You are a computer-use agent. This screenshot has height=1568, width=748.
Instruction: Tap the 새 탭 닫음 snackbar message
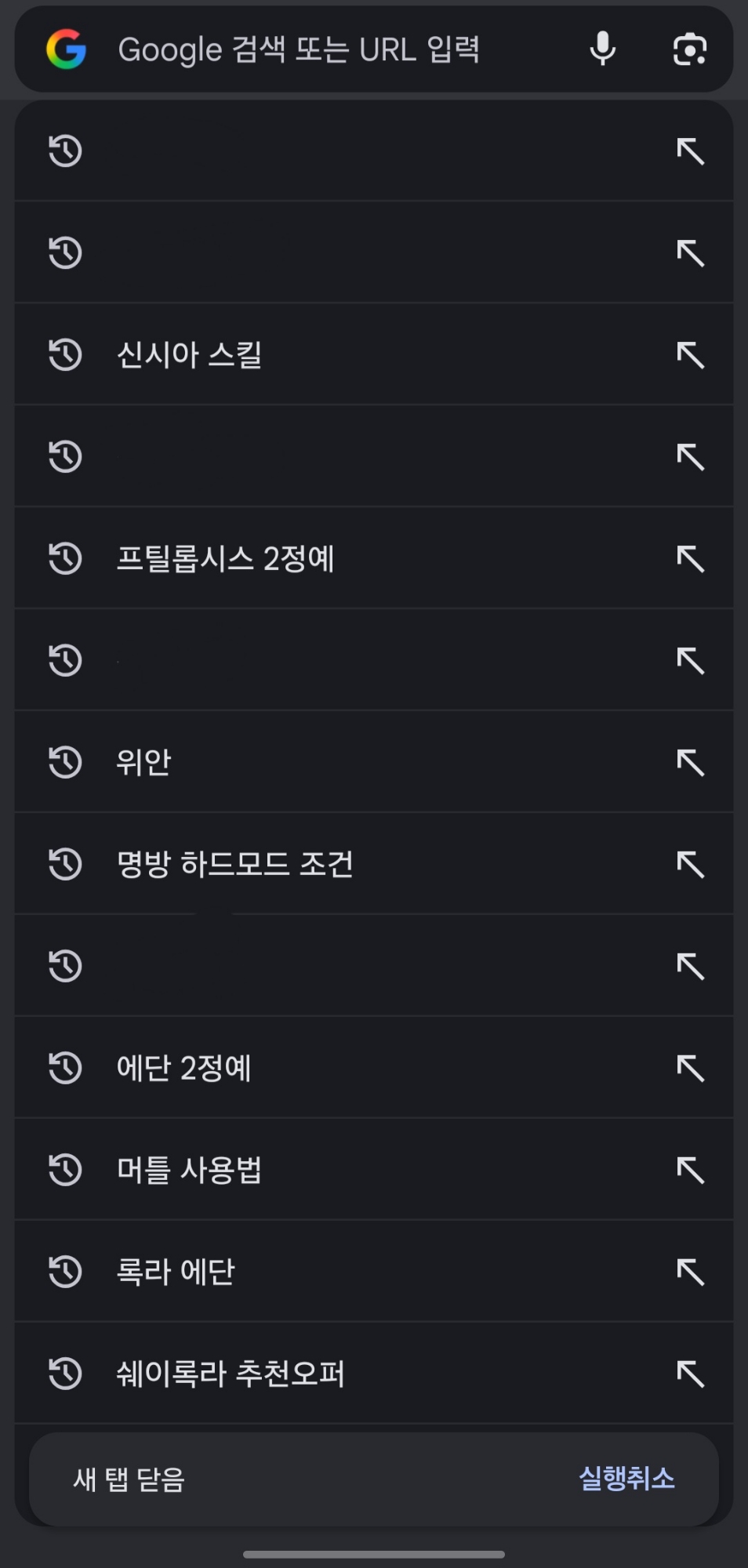pyautogui.click(x=129, y=1479)
